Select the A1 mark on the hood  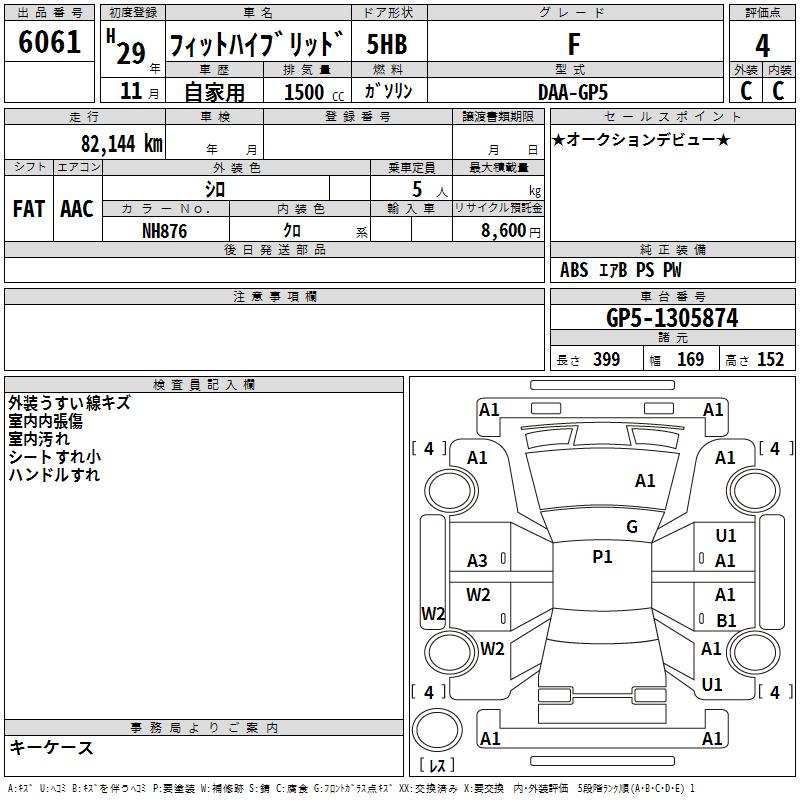click(645, 481)
